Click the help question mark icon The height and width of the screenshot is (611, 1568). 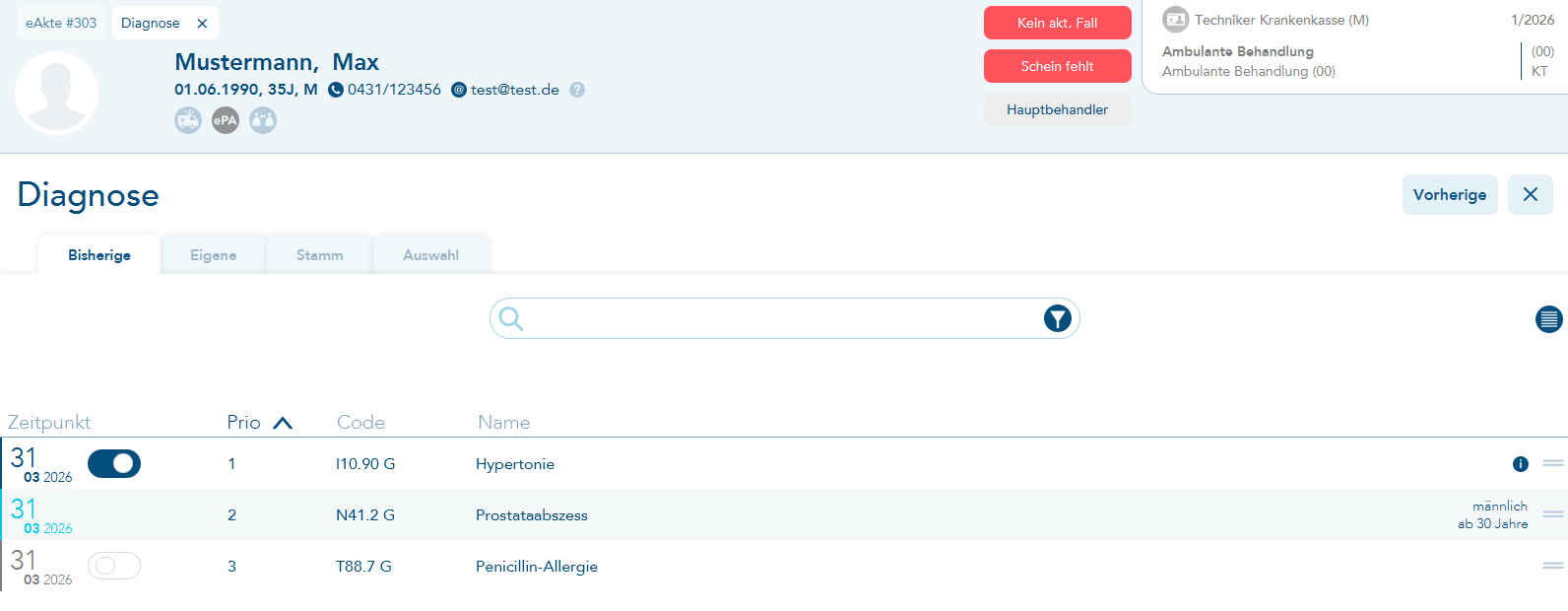tap(577, 90)
